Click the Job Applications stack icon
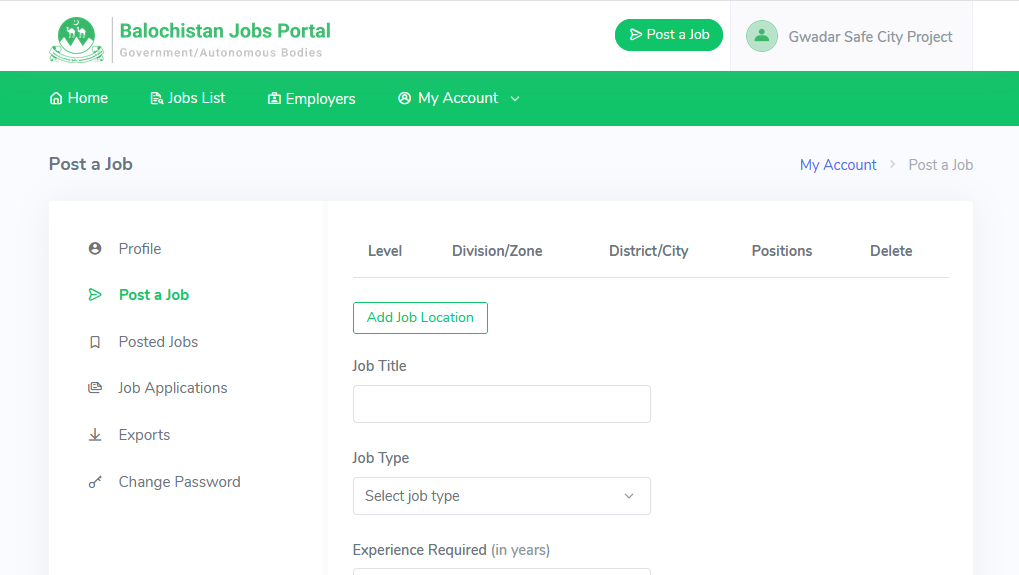This screenshot has height=575, width=1019. click(x=95, y=388)
